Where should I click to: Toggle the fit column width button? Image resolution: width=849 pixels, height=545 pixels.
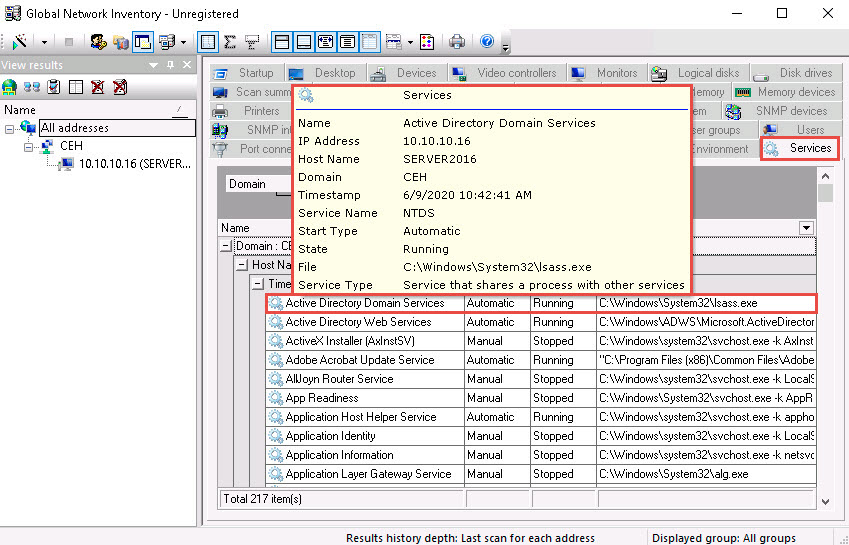pyautogui.click(x=326, y=42)
